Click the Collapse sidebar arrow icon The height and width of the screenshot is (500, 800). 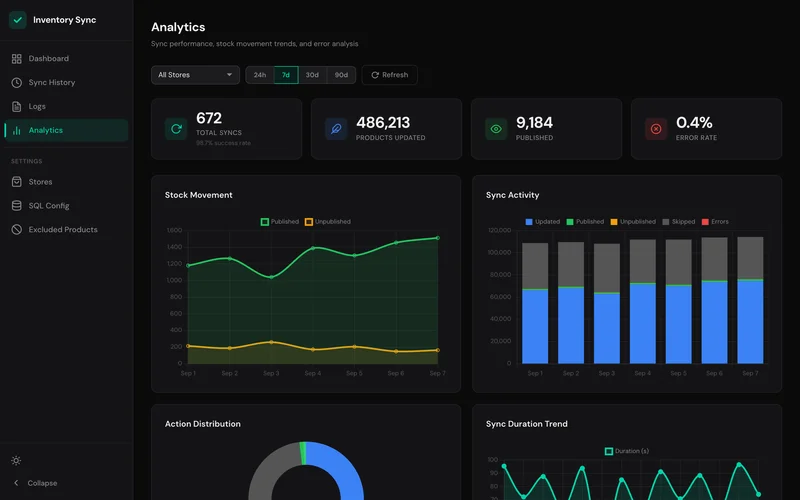point(16,483)
